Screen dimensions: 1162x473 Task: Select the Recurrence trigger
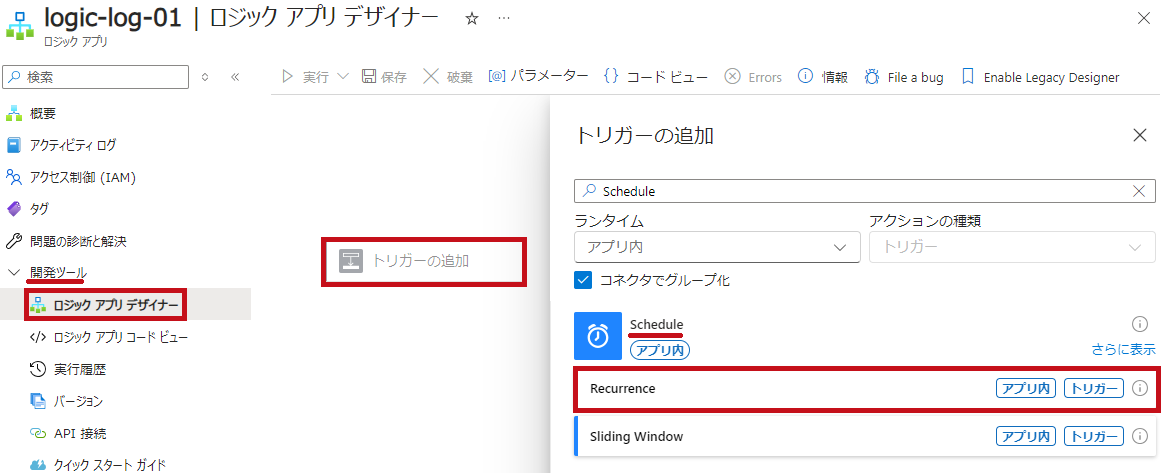click(x=865, y=388)
